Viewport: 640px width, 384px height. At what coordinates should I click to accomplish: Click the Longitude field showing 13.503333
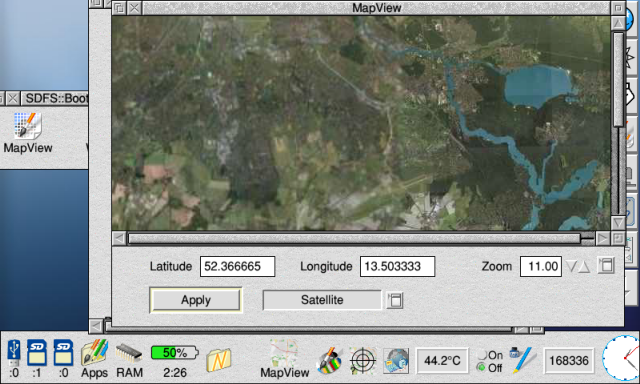tap(397, 266)
